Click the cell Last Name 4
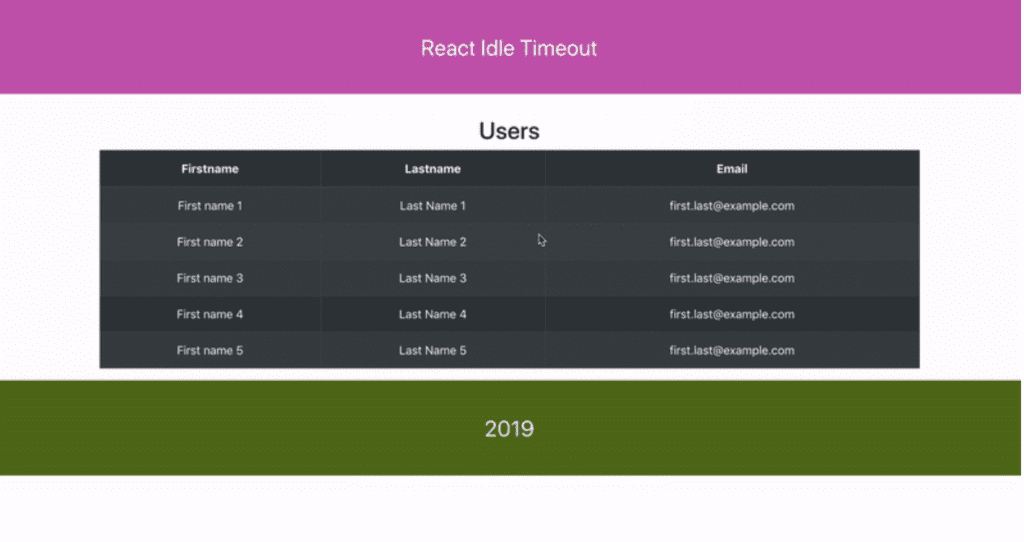 tap(432, 314)
